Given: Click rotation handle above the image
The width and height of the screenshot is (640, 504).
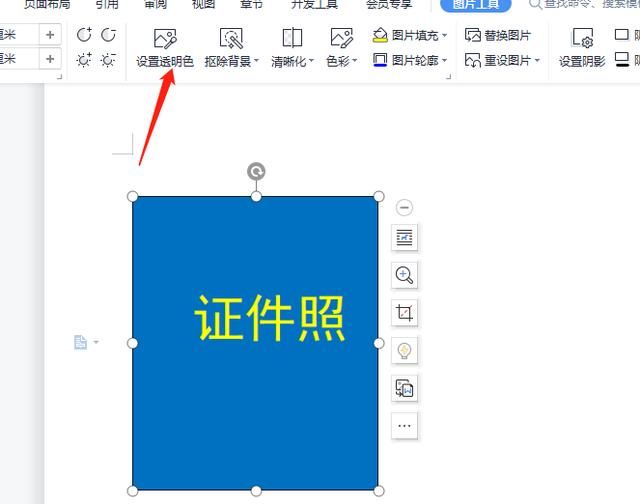Looking at the screenshot, I should coord(256,171).
